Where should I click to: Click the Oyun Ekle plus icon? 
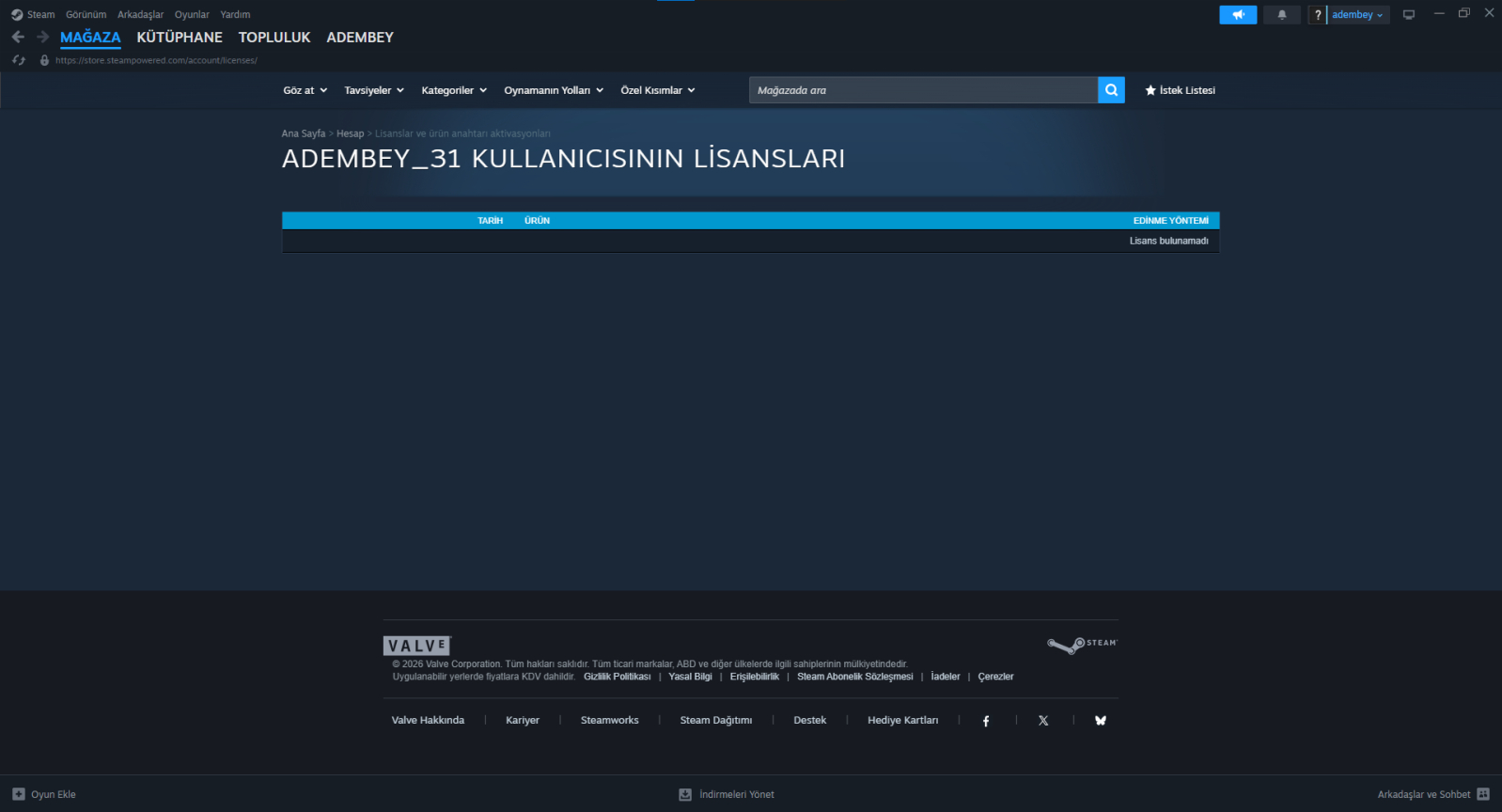pos(19,794)
